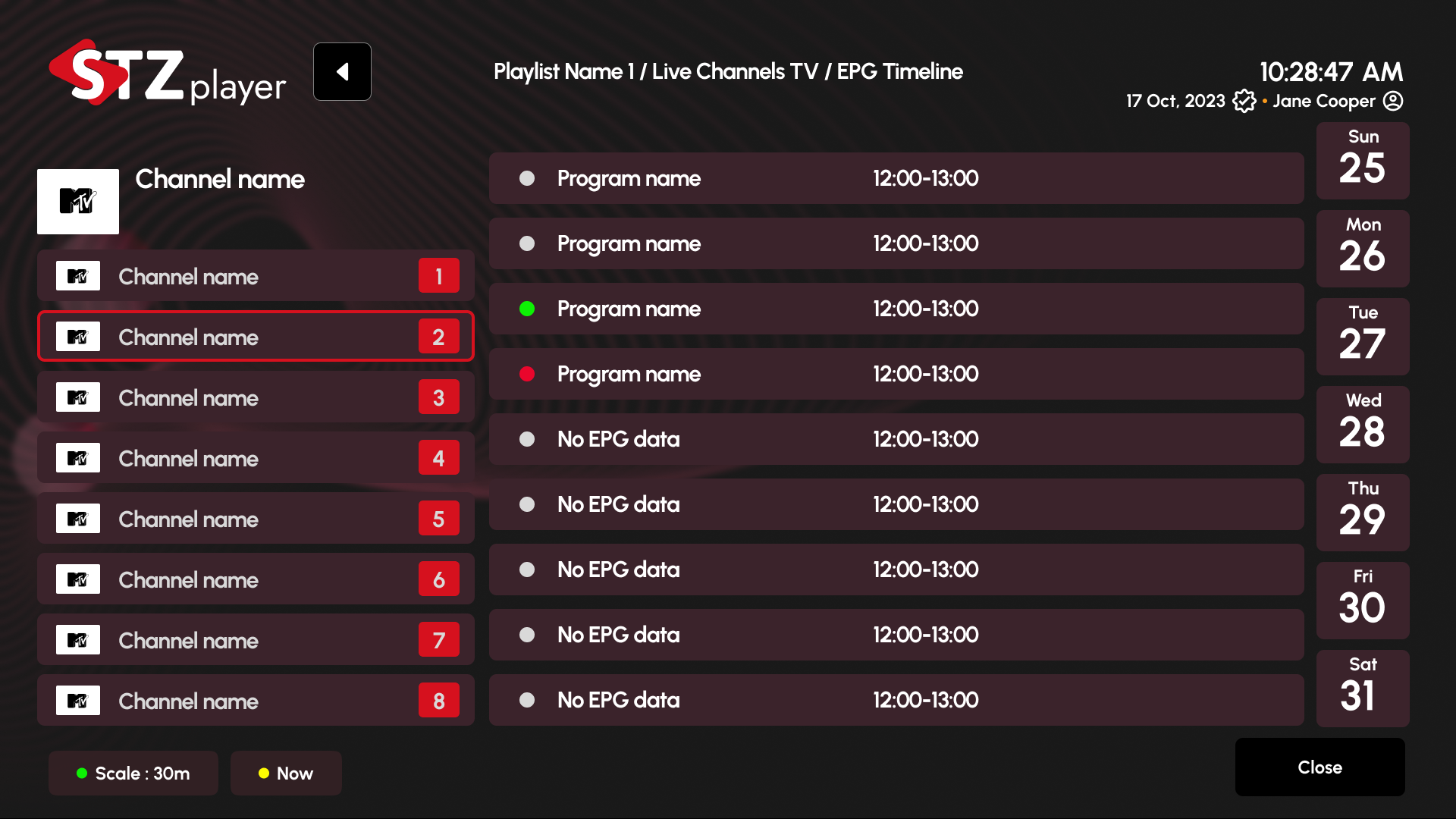Click the MTV thumbnail on channel 7
Image resolution: width=1456 pixels, height=819 pixels.
(78, 639)
